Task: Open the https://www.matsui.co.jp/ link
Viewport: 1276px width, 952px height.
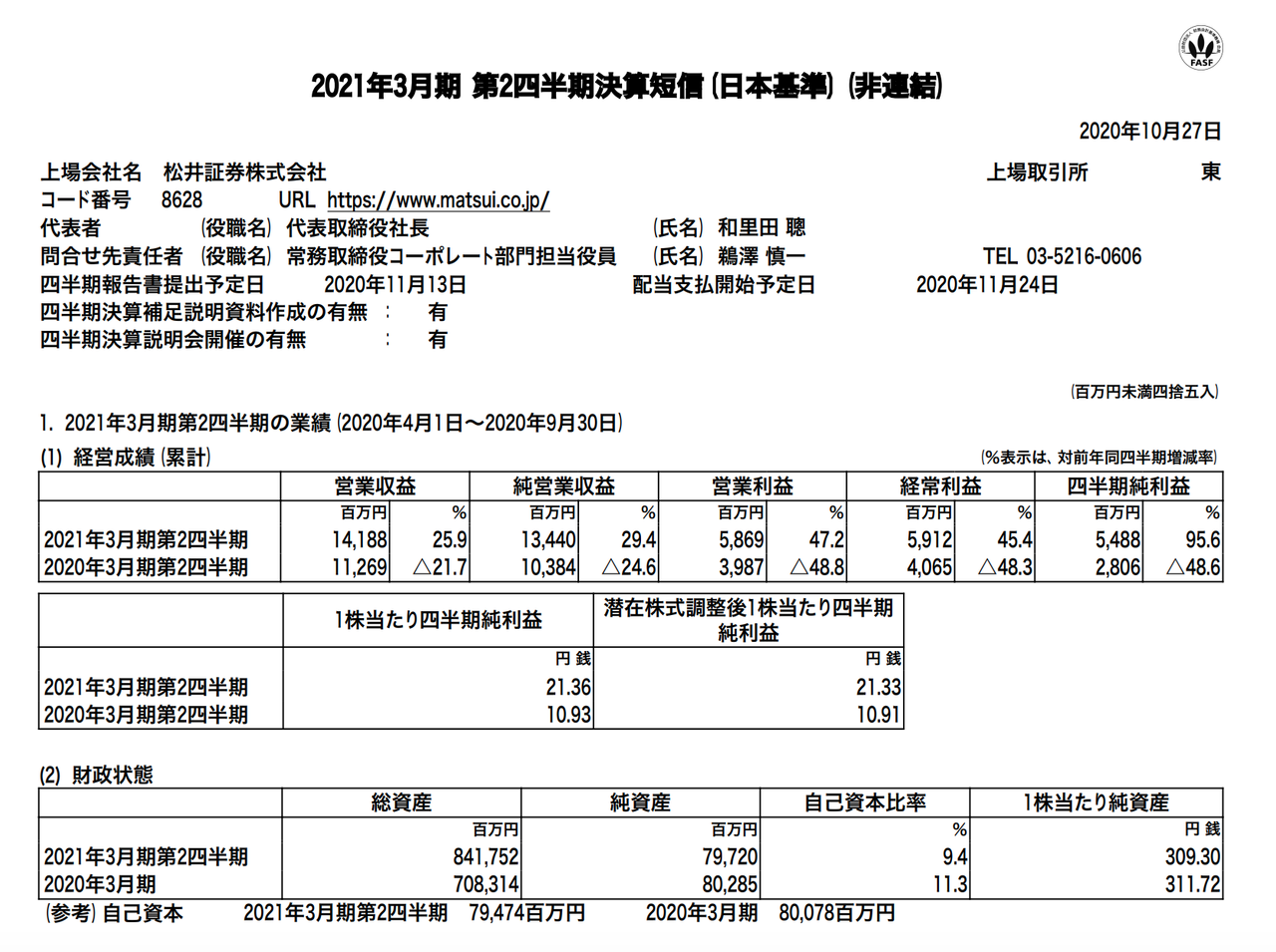Action: (438, 200)
